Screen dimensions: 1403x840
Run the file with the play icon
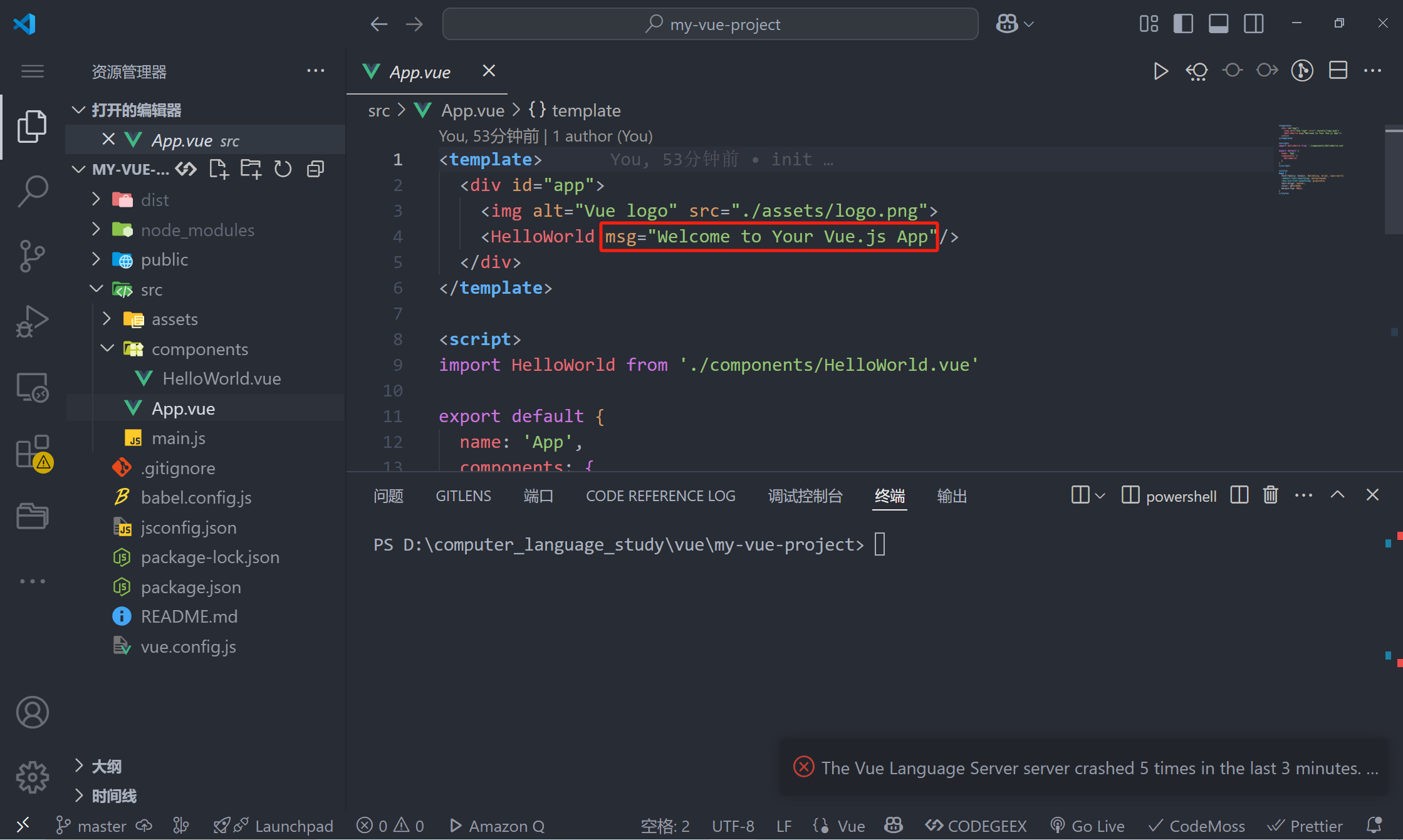(x=1160, y=71)
